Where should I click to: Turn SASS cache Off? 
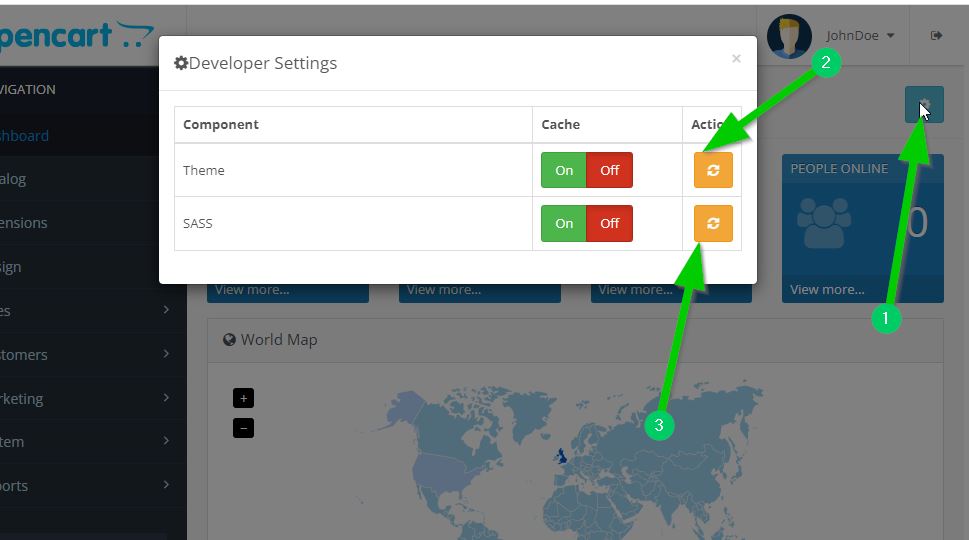pyautogui.click(x=610, y=224)
